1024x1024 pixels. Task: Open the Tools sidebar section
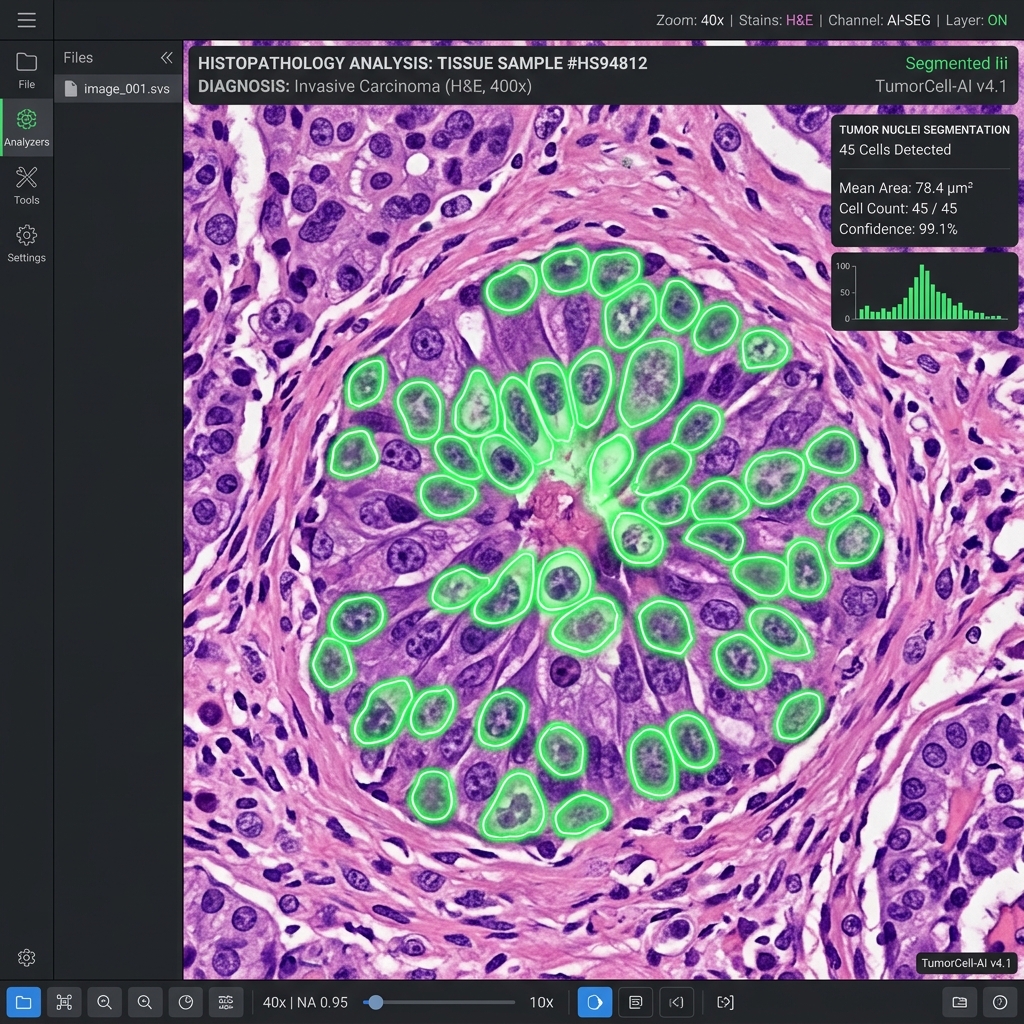[26, 185]
